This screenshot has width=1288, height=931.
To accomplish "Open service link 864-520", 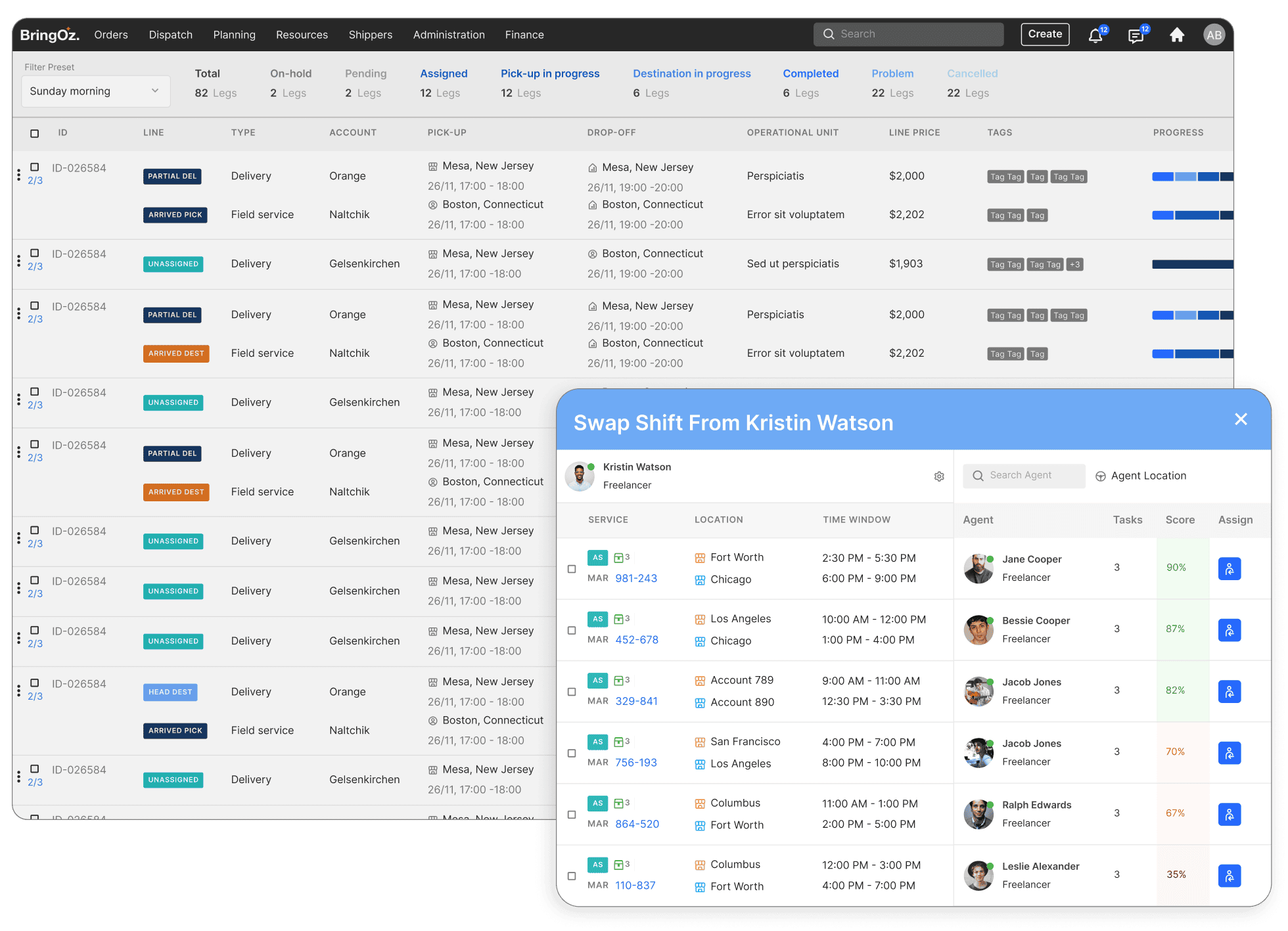I will coord(637,824).
